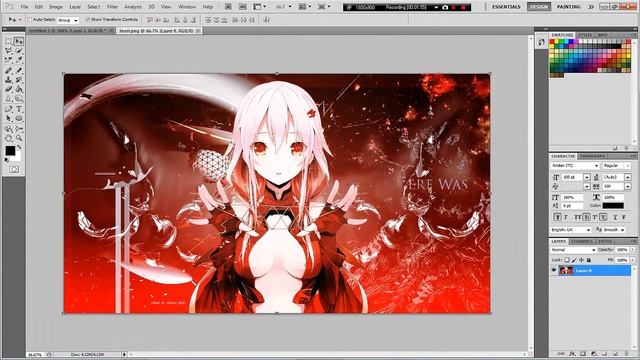Select the Blur tool
This screenshot has height=360, width=640.
(x=9, y=98)
